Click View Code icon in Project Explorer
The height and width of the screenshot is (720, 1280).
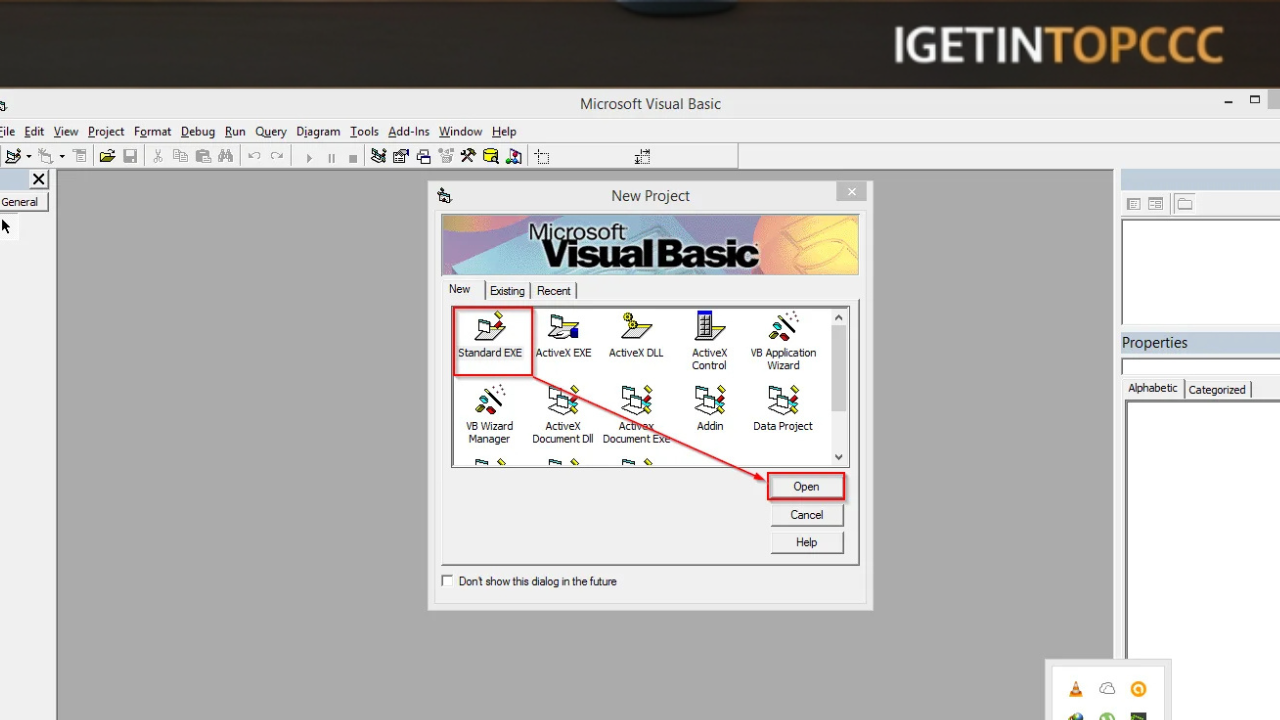(x=1134, y=204)
